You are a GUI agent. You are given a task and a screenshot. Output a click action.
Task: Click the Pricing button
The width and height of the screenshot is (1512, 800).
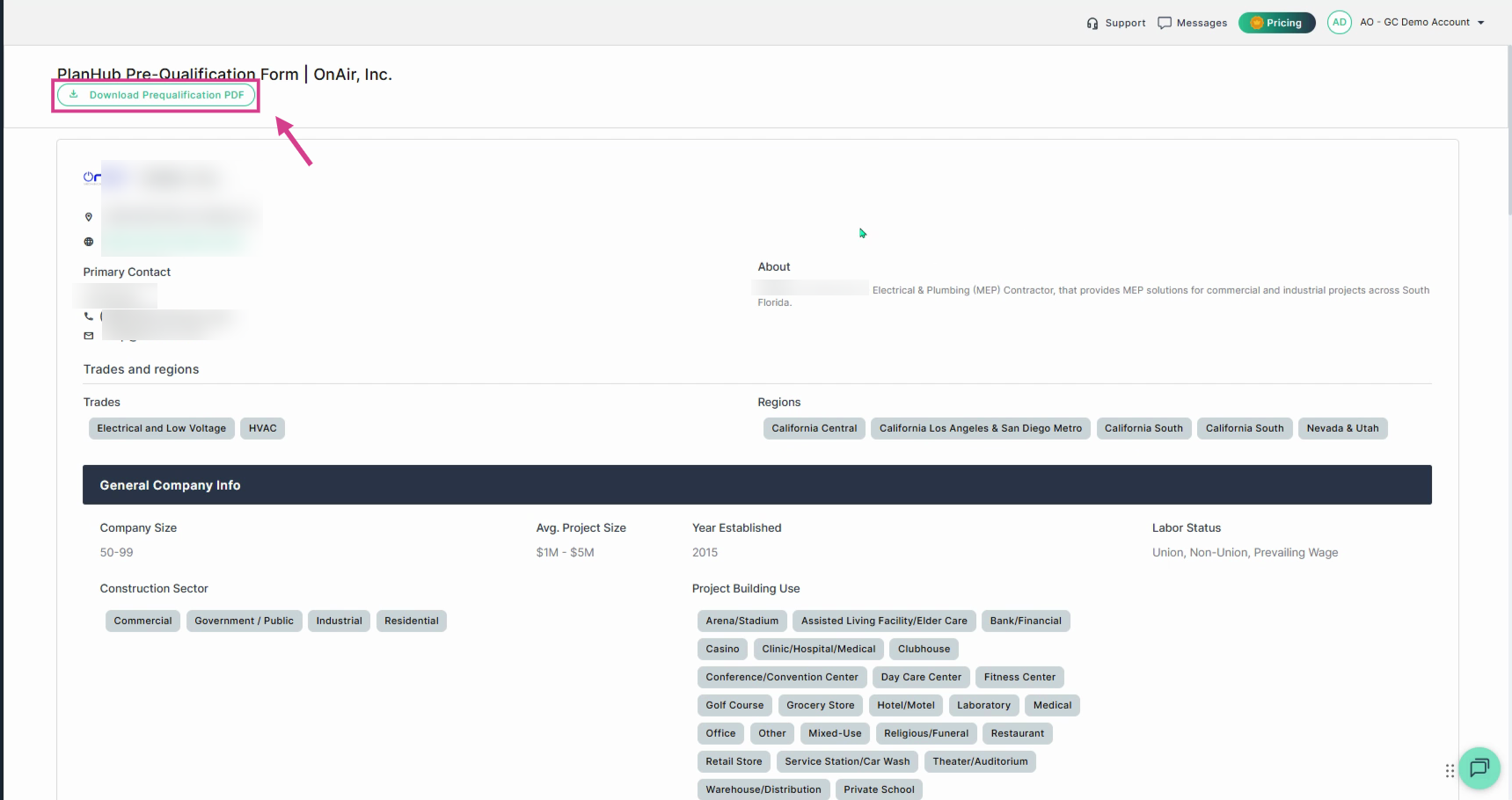click(1276, 23)
